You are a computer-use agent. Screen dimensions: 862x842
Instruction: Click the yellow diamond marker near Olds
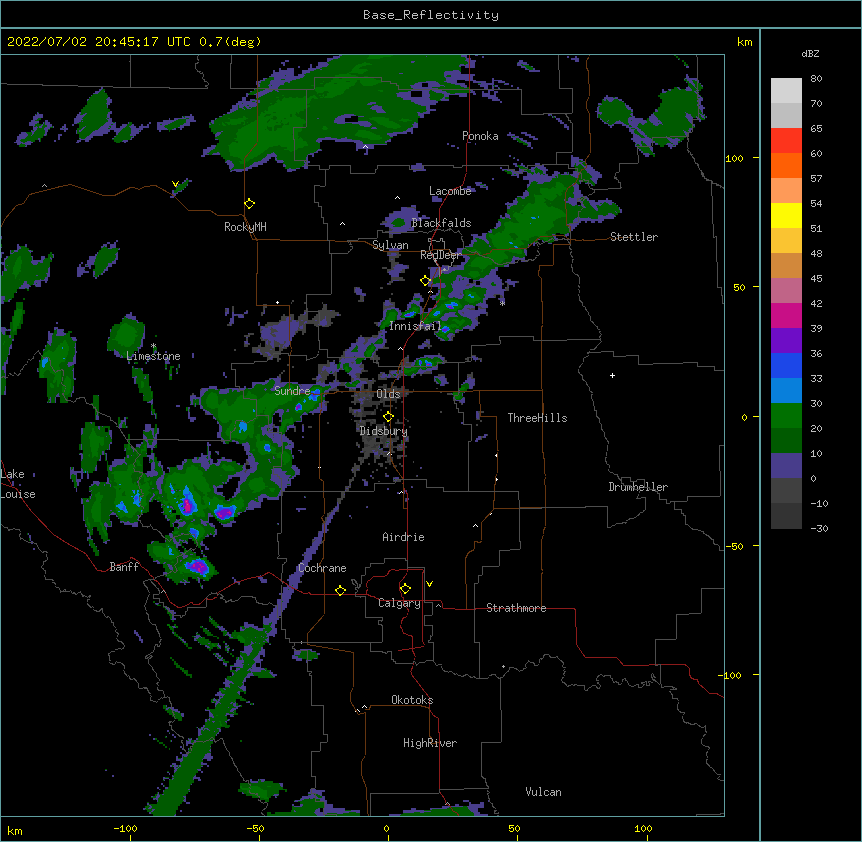pyautogui.click(x=388, y=417)
